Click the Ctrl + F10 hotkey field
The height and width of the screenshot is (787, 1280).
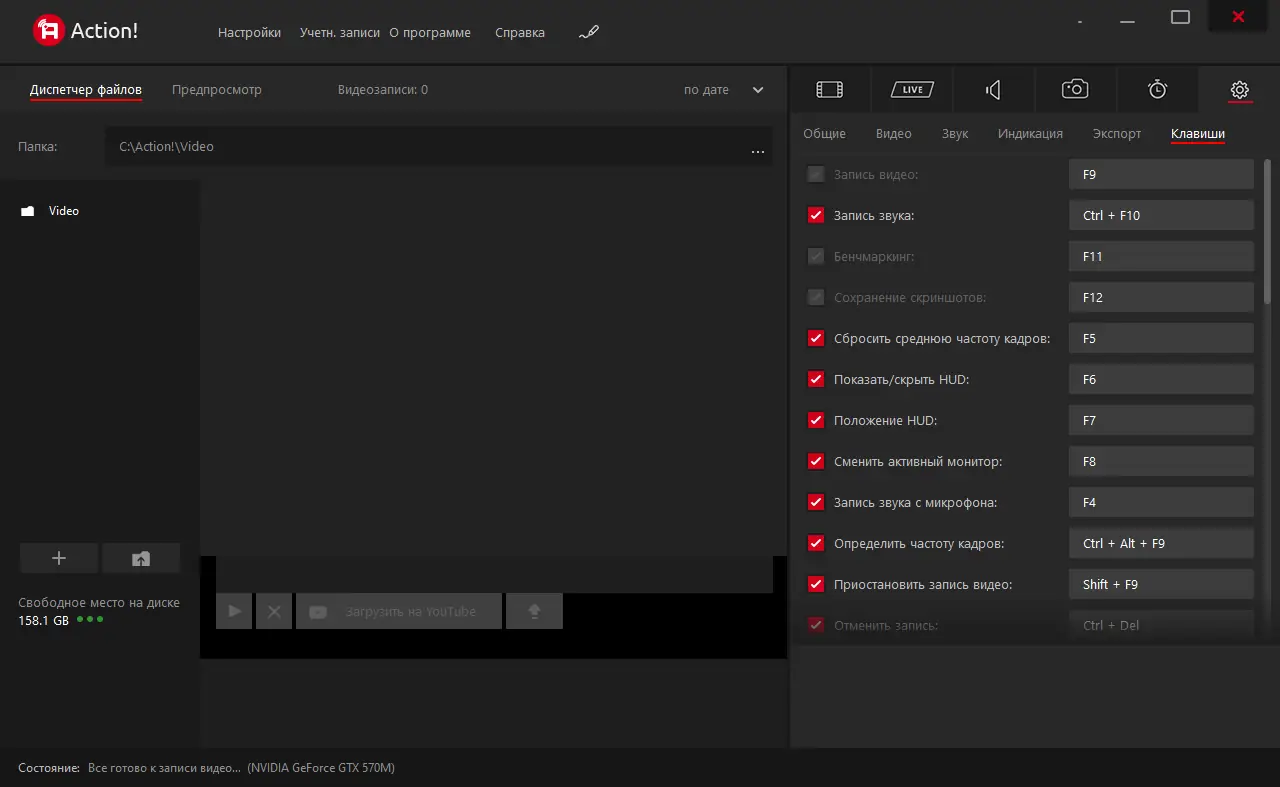[1161, 215]
